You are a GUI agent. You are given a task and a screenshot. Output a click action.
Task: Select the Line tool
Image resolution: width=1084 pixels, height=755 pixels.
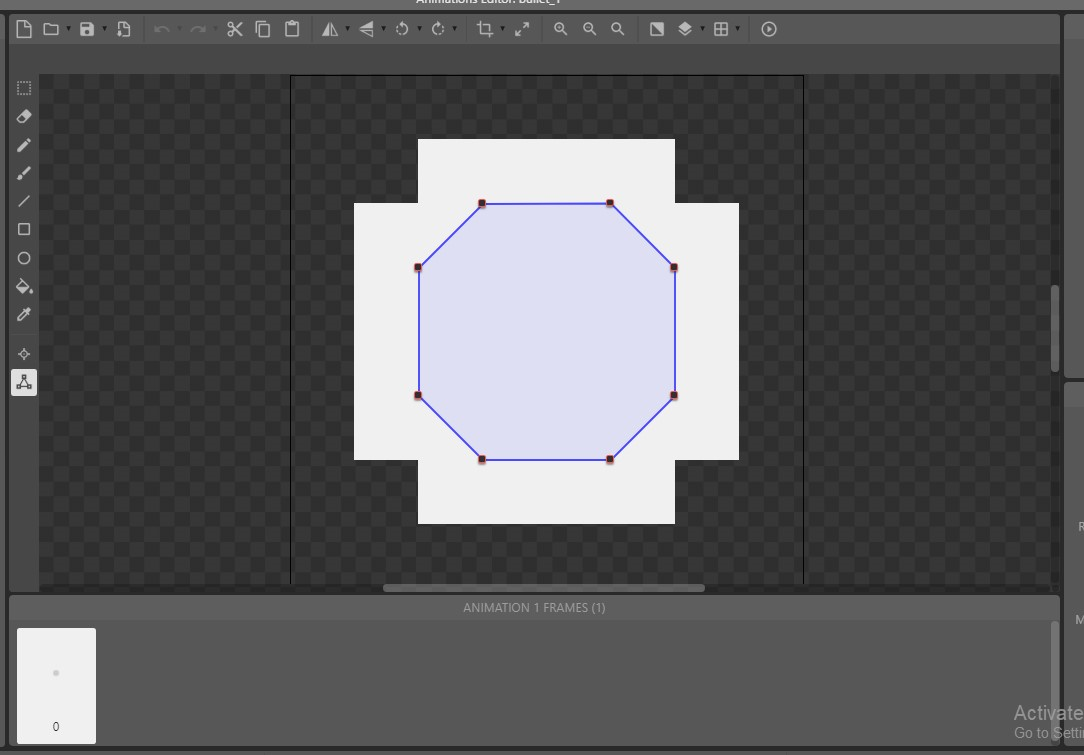[x=24, y=201]
